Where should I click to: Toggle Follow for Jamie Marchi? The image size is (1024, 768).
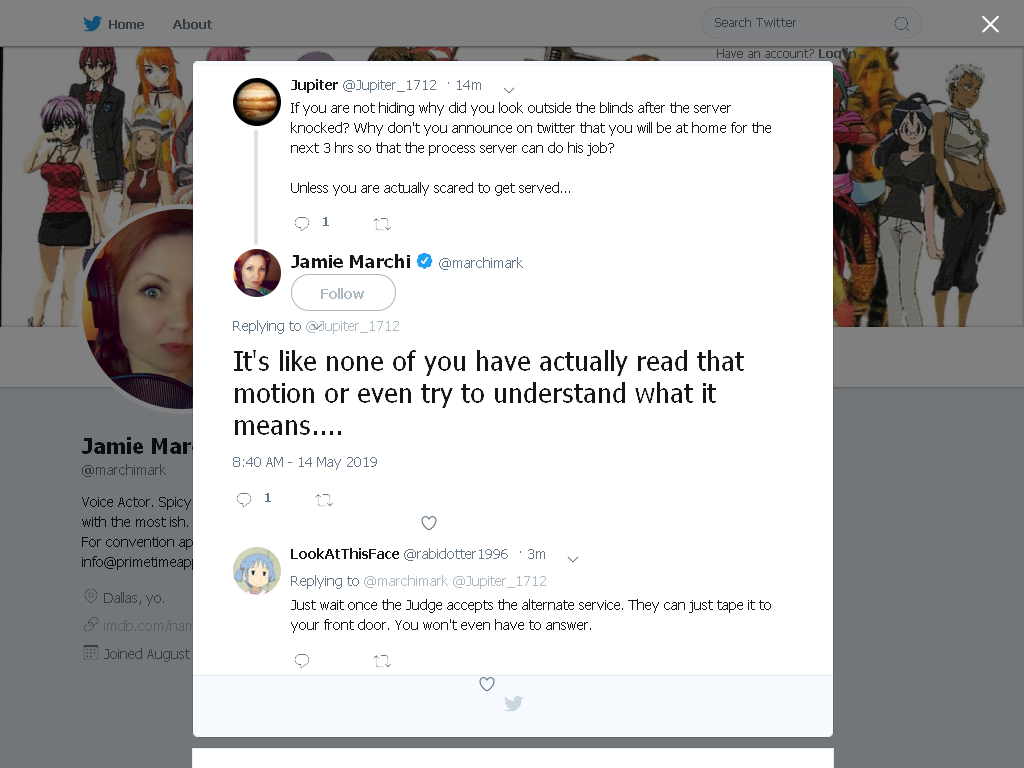[343, 293]
